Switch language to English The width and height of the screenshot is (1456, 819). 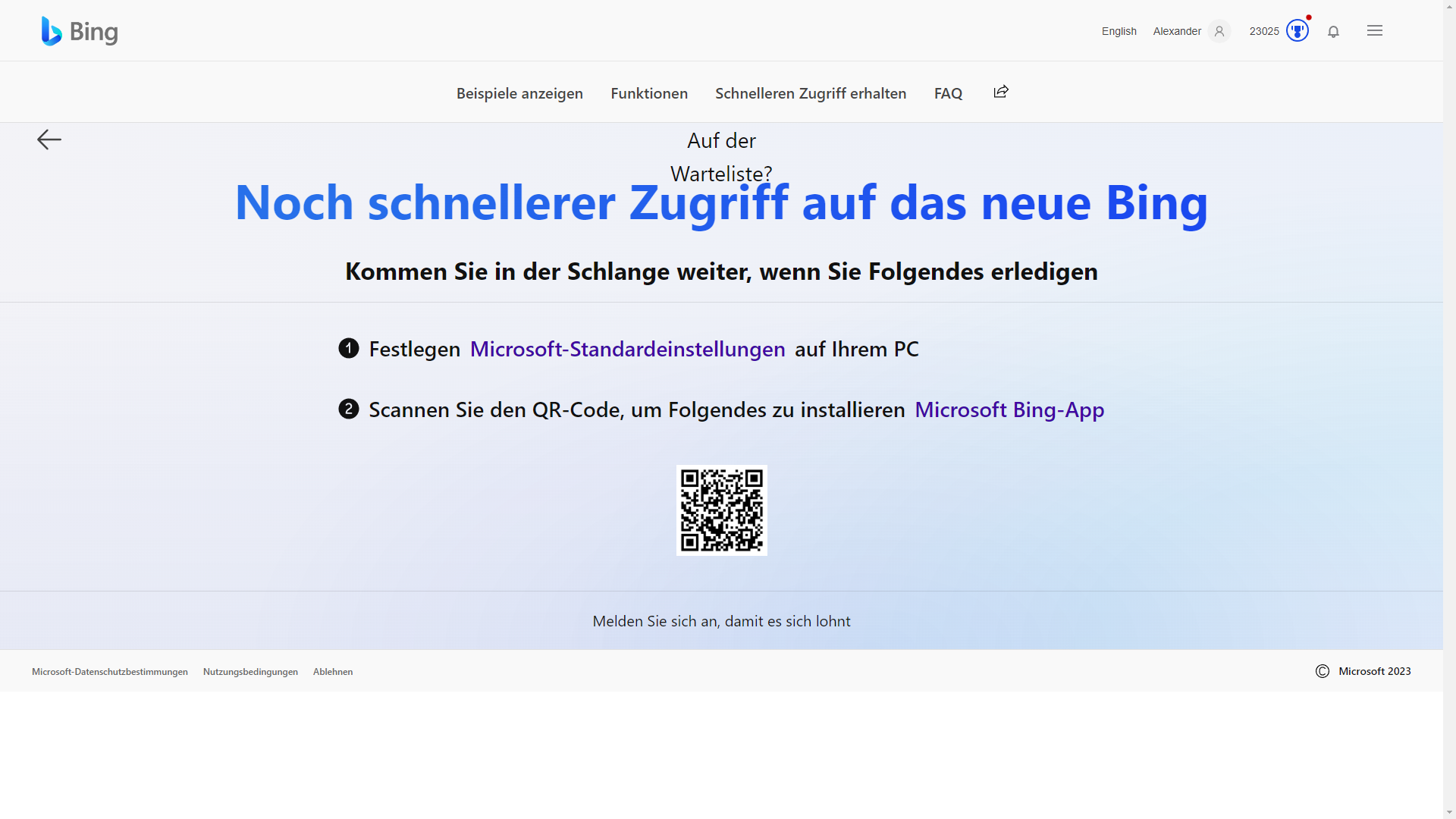point(1119,31)
